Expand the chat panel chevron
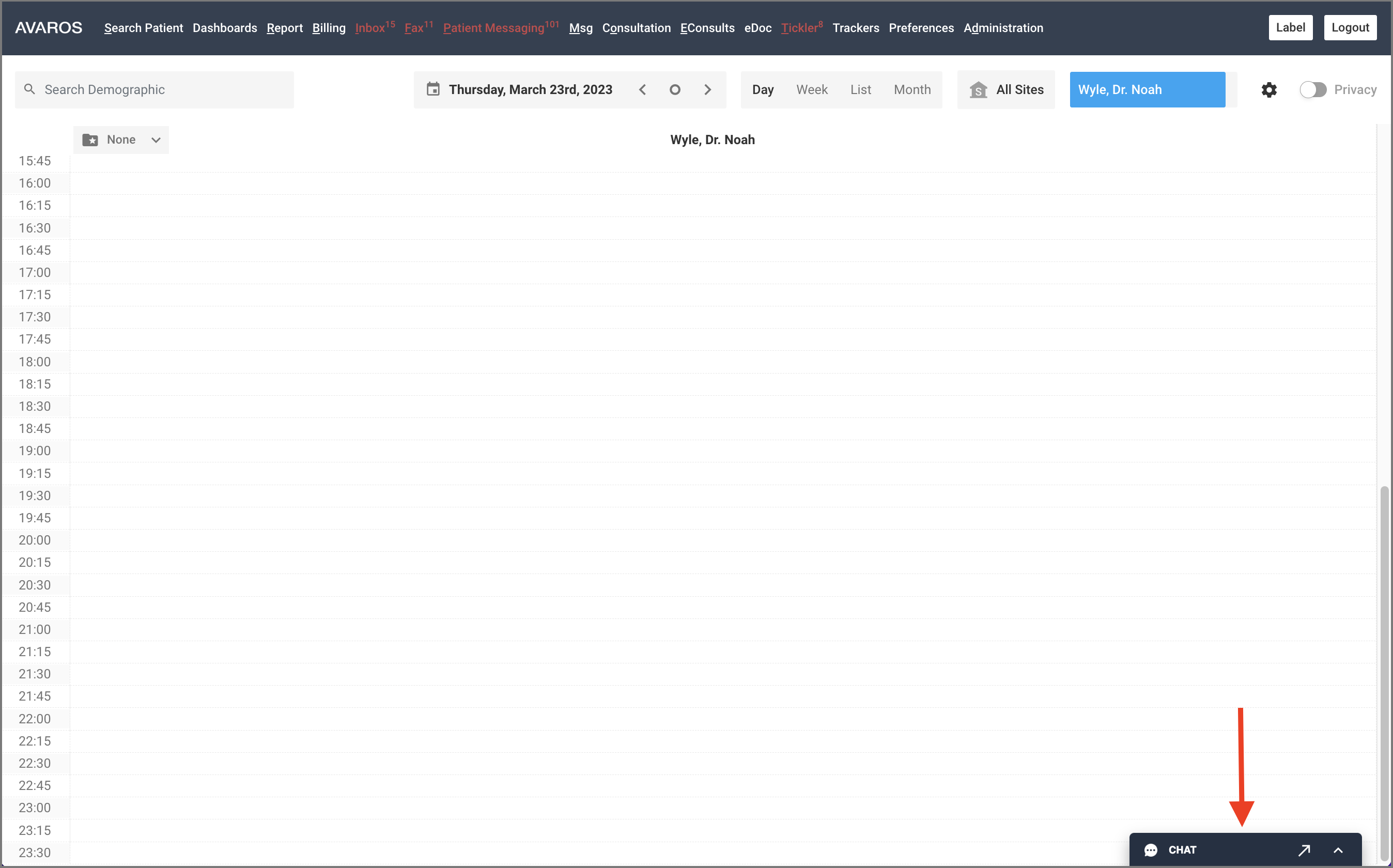The width and height of the screenshot is (1393, 868). pyautogui.click(x=1338, y=850)
